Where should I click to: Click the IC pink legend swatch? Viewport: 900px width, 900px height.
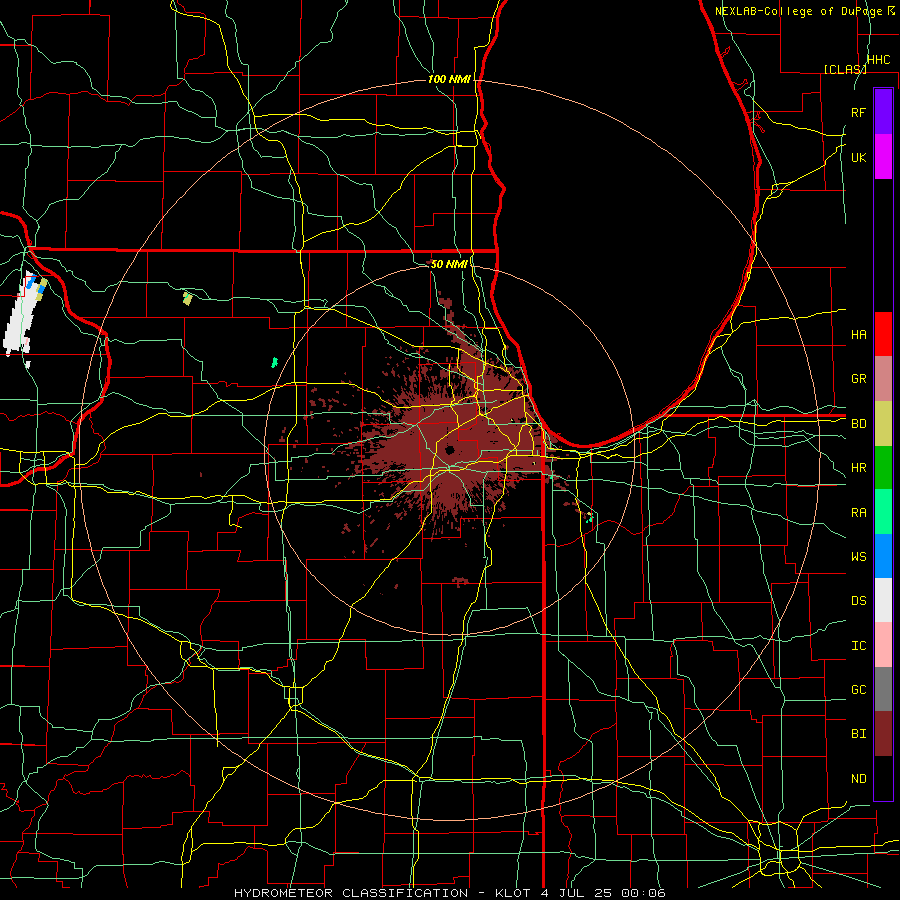[883, 645]
